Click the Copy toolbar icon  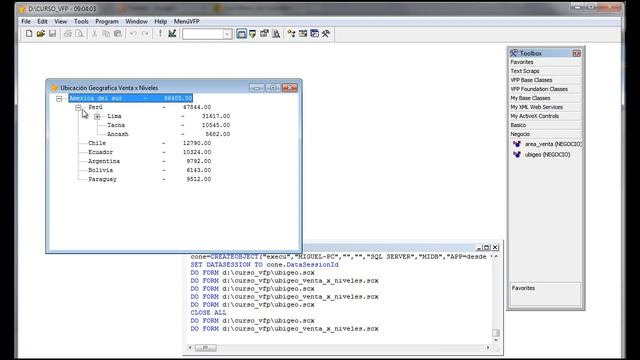pyautogui.click(x=106, y=33)
